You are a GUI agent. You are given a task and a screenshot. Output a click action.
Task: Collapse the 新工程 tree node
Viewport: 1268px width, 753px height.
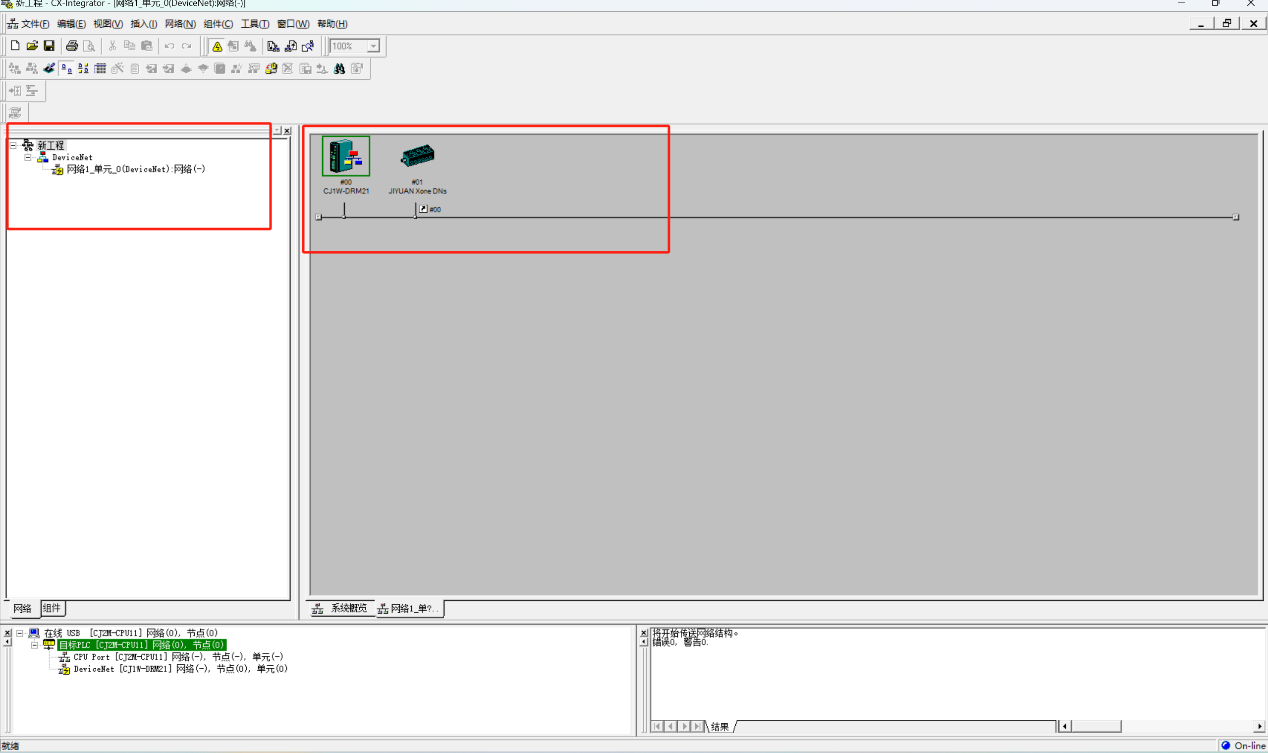13,145
